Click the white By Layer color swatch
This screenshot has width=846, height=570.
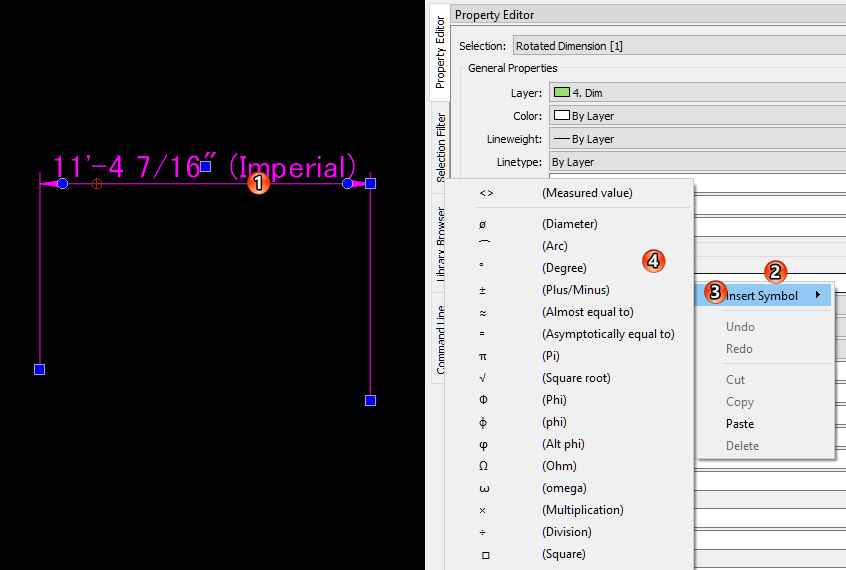tap(562, 115)
